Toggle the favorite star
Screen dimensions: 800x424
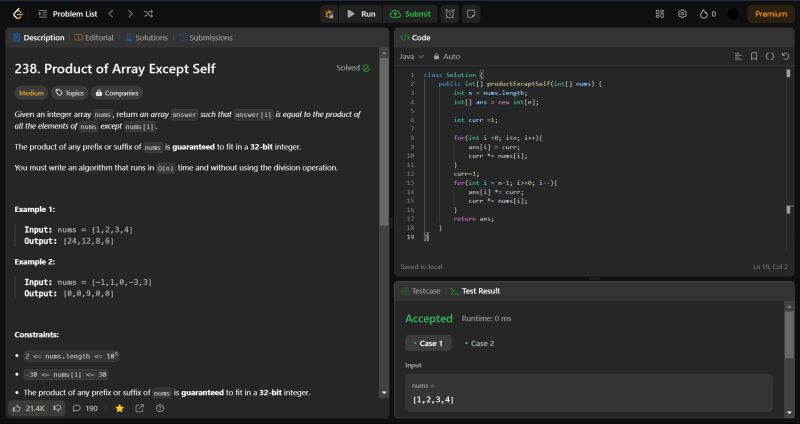(119, 408)
